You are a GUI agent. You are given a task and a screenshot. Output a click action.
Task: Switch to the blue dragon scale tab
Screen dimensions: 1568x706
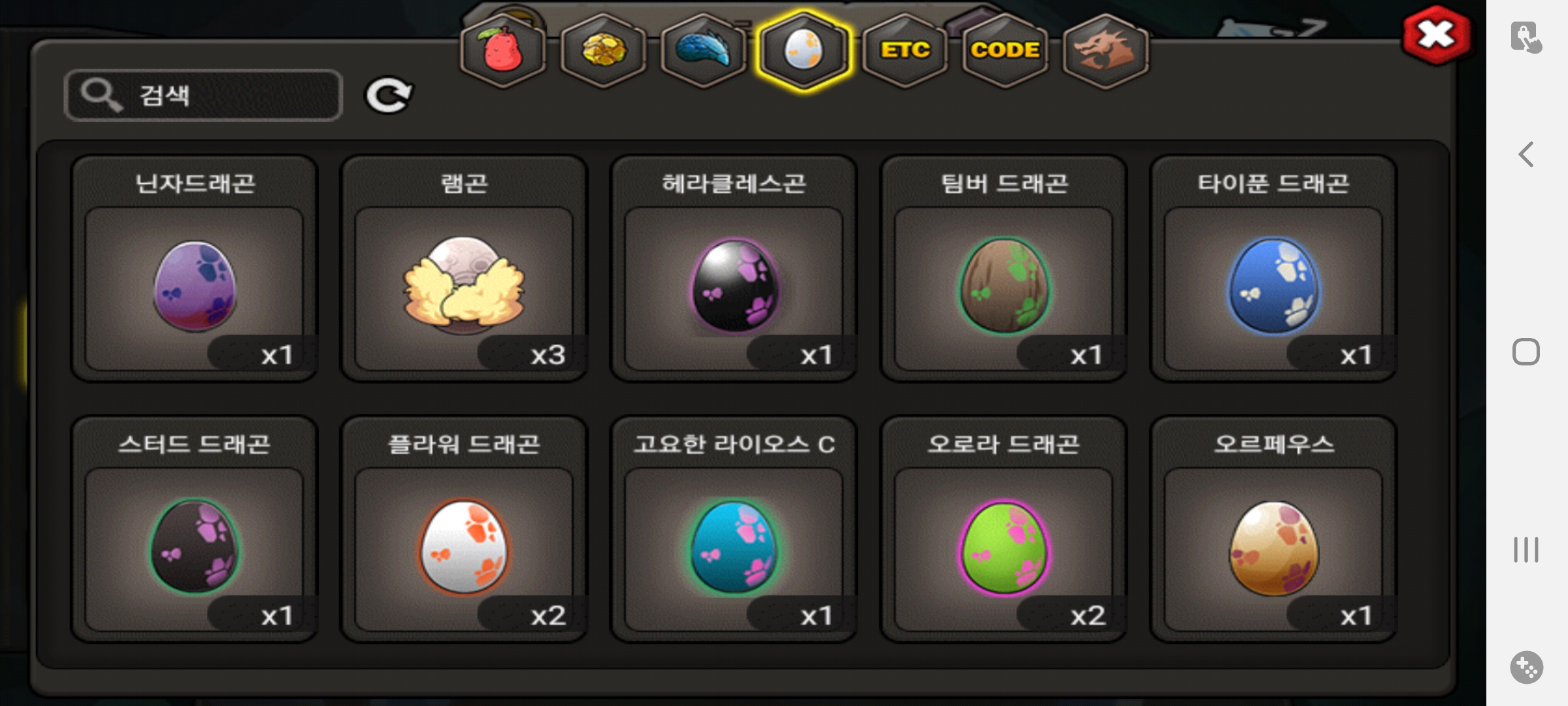click(704, 51)
